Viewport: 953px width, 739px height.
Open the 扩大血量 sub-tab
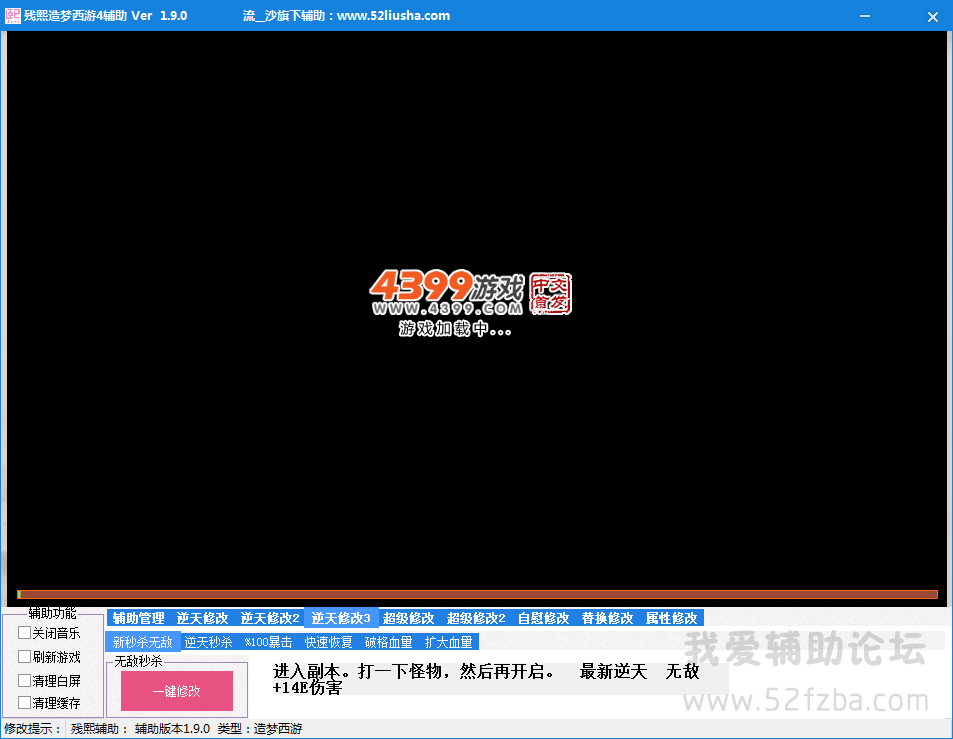[x=449, y=642]
